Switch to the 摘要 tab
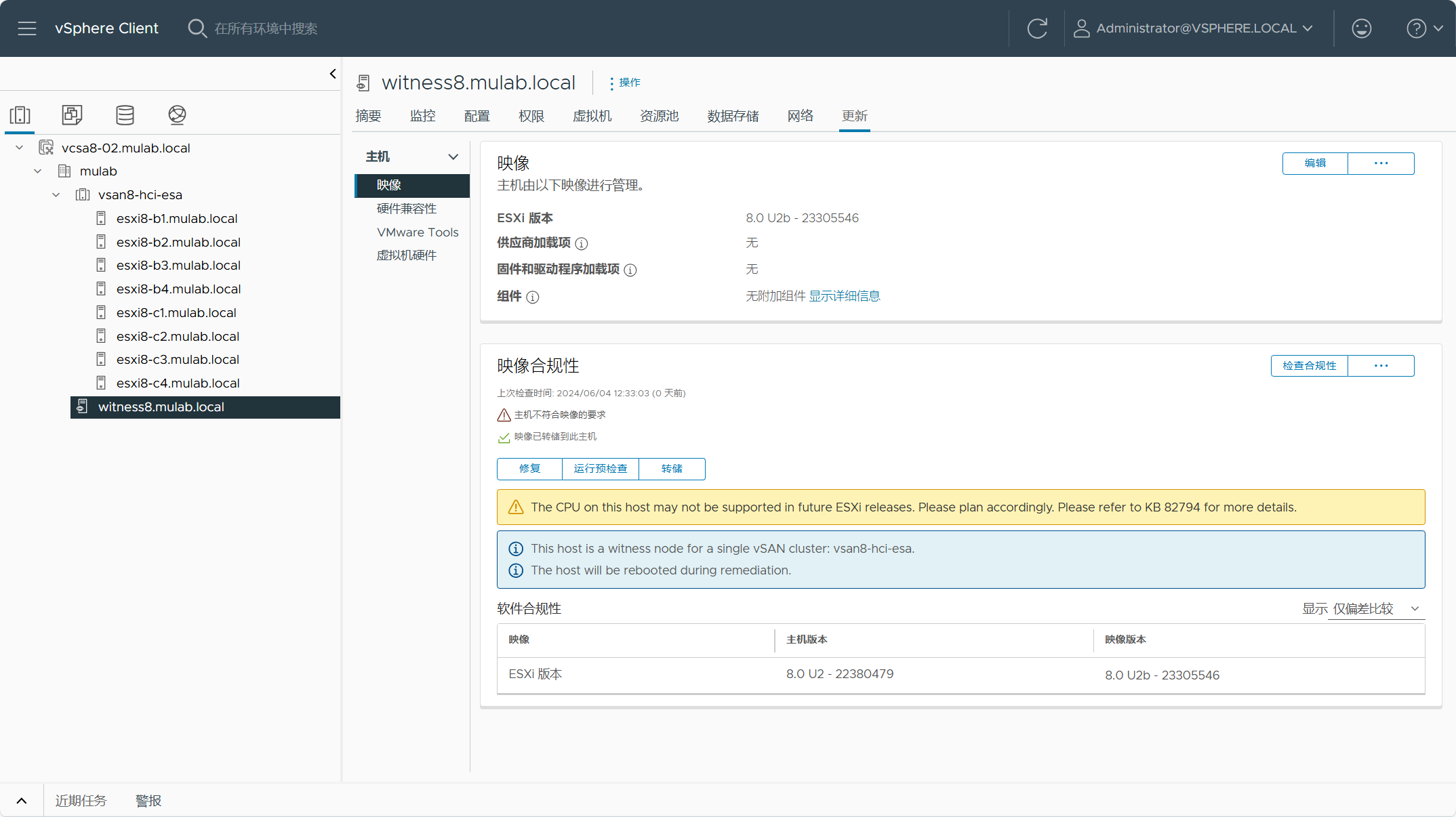1456x817 pixels. pyautogui.click(x=368, y=117)
